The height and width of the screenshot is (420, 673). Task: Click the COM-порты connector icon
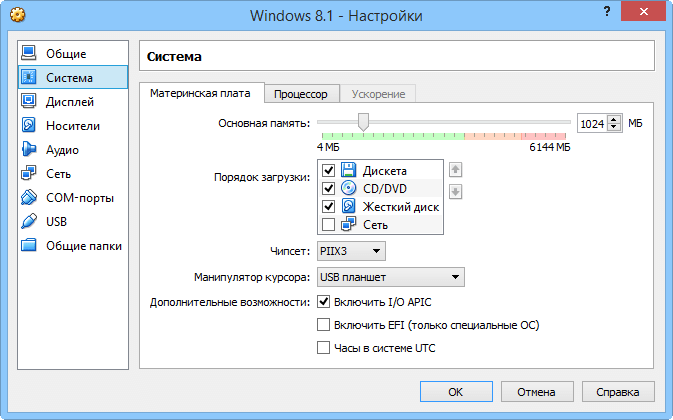(x=29, y=197)
